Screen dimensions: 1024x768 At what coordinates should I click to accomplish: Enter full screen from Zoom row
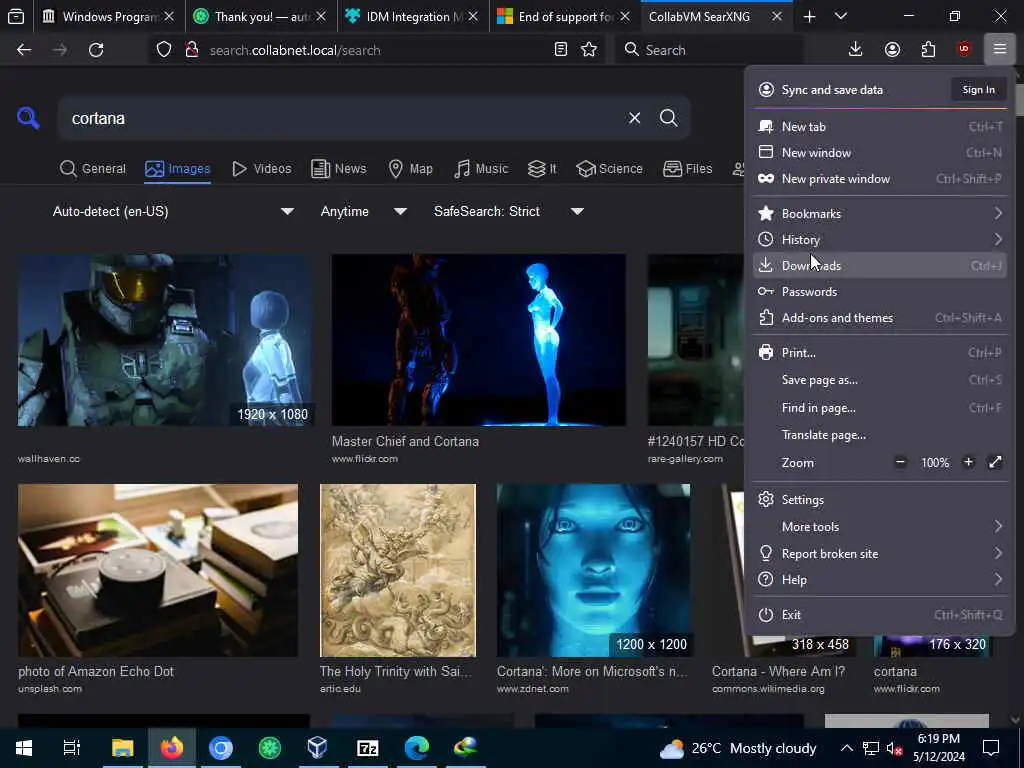pyautogui.click(x=995, y=462)
